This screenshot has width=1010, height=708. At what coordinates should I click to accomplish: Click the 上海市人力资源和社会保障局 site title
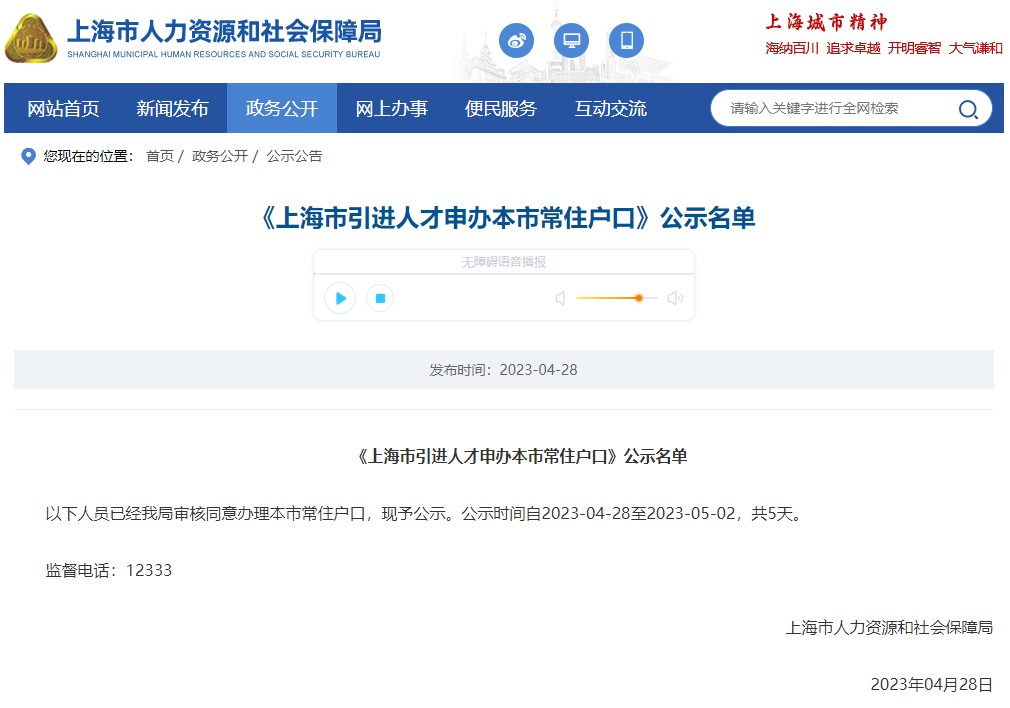tap(224, 31)
